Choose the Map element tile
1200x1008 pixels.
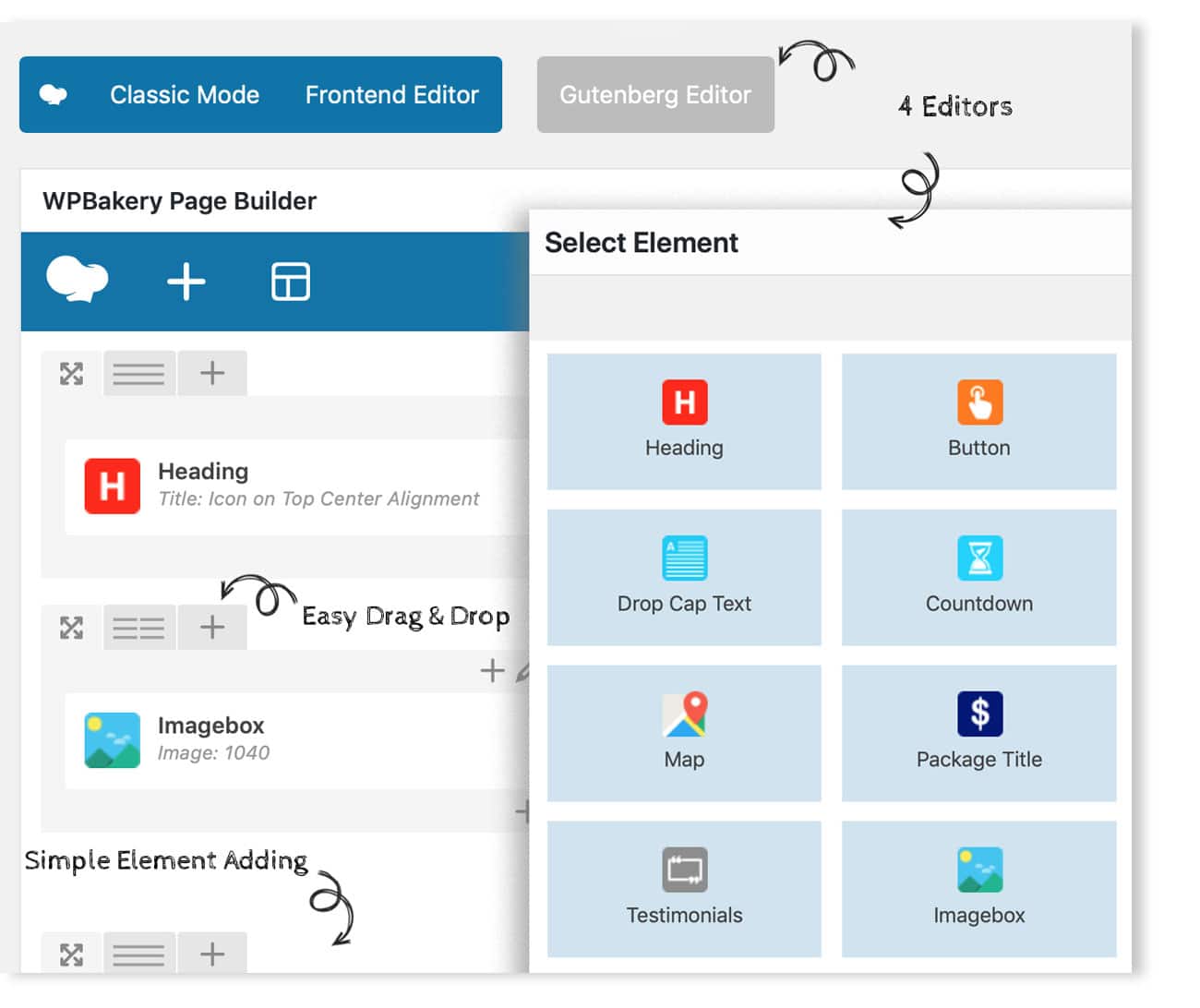click(684, 733)
